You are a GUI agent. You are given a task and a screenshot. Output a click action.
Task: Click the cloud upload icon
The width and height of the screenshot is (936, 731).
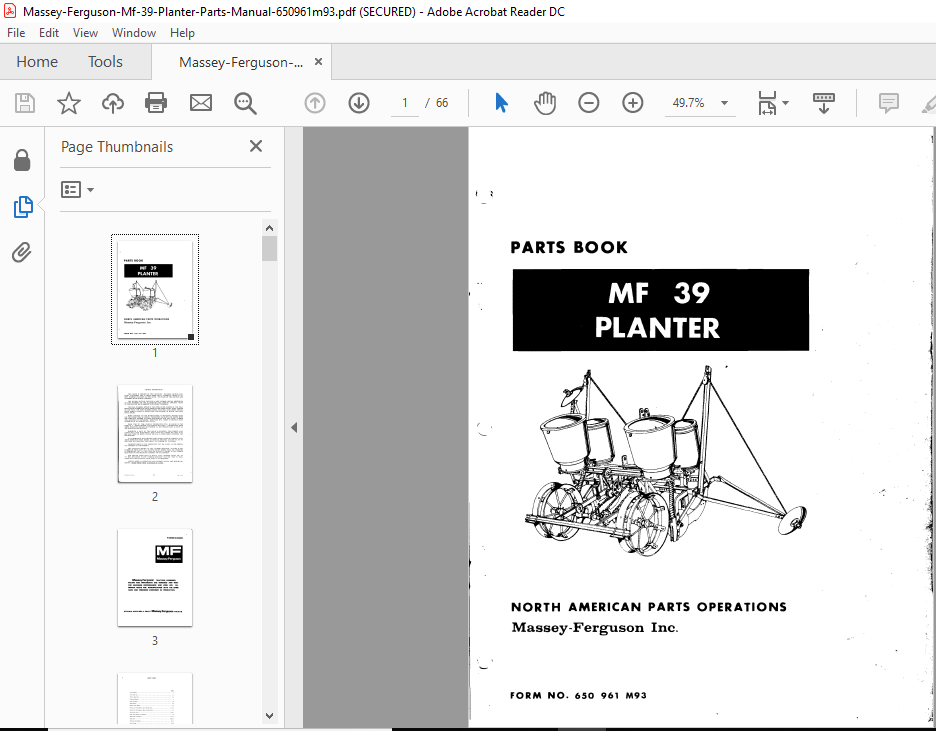112,103
